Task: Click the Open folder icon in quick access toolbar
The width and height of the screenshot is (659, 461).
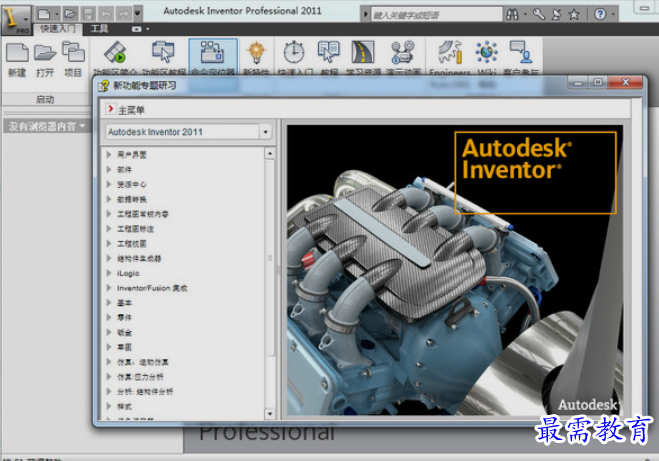Action: [70, 14]
